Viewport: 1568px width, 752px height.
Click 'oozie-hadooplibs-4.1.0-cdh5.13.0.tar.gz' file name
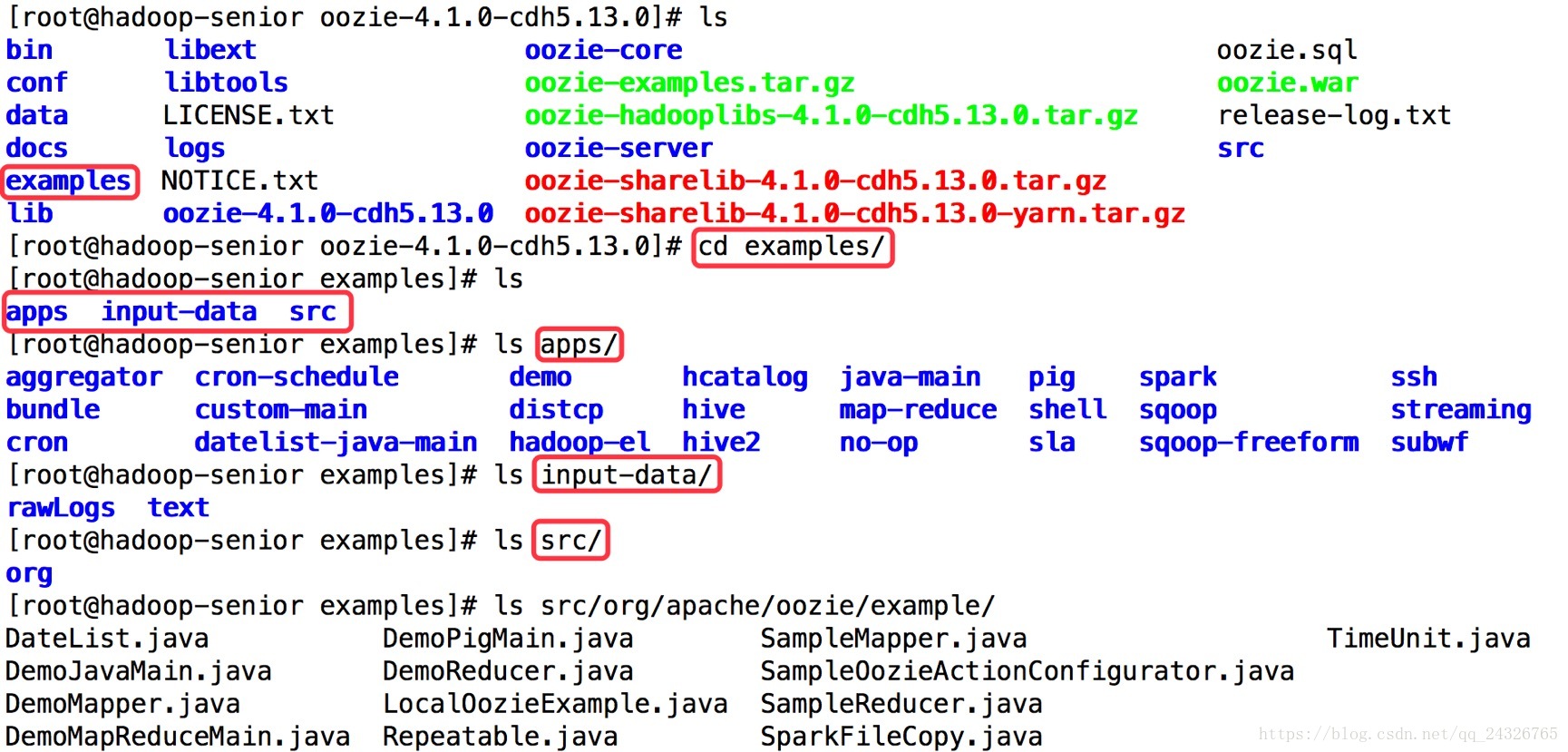coord(831,115)
